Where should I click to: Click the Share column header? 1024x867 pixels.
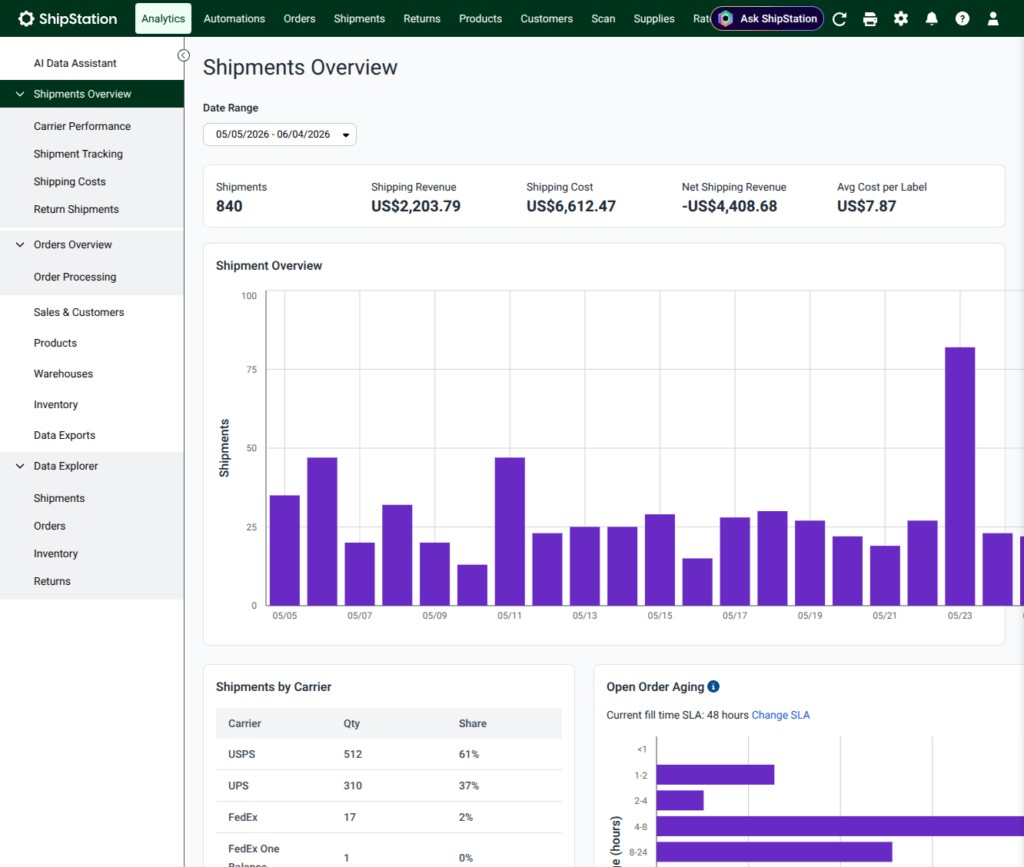click(472, 723)
